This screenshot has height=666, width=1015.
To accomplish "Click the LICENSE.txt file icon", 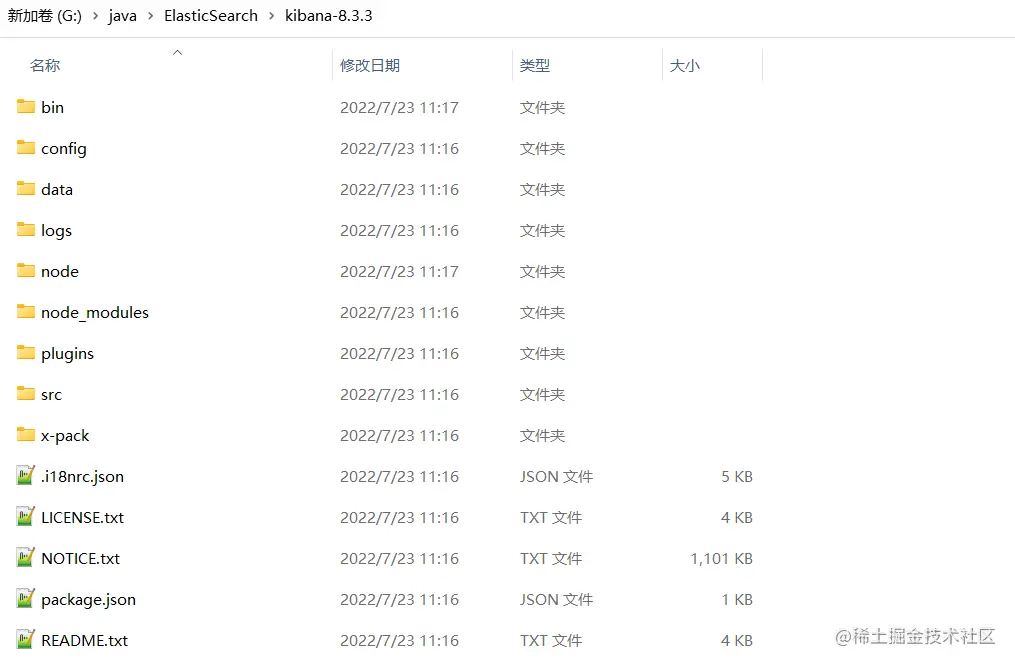I will tap(25, 516).
